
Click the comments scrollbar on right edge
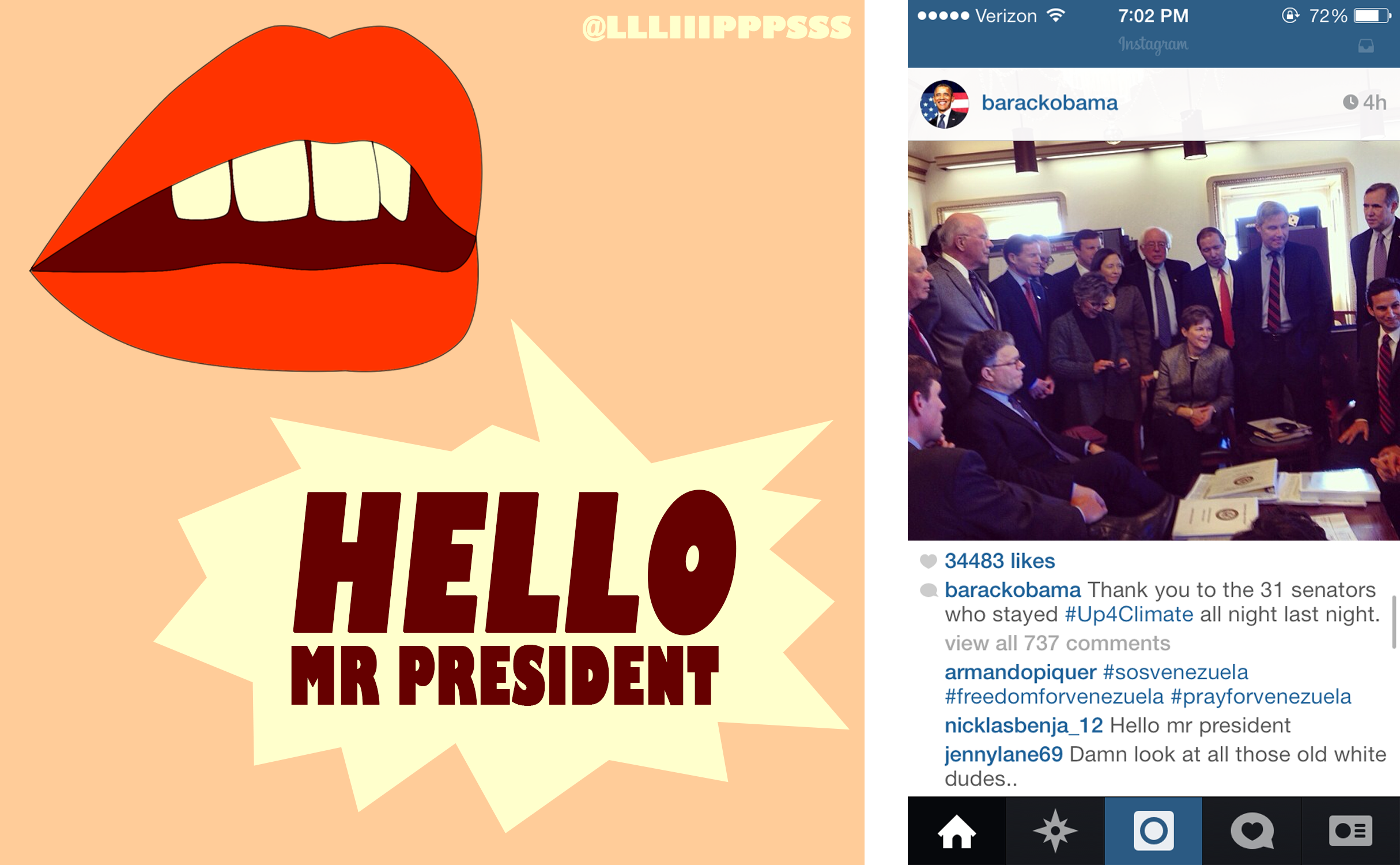(1395, 622)
